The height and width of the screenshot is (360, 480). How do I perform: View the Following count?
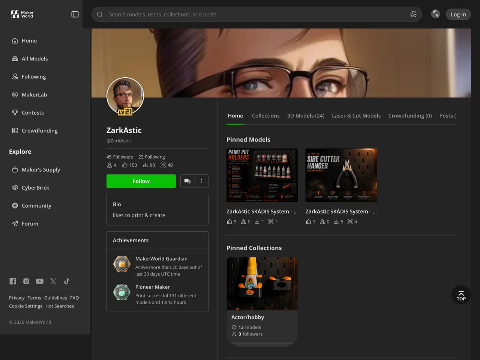pyautogui.click(x=152, y=157)
